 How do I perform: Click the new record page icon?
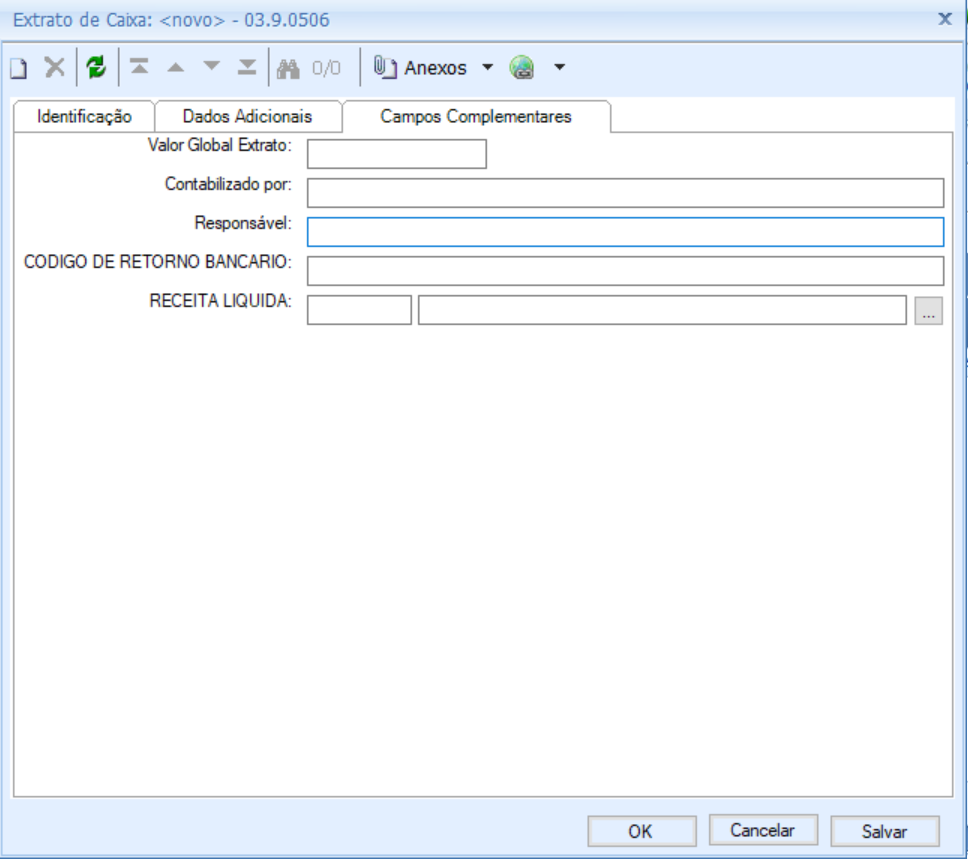(19, 67)
